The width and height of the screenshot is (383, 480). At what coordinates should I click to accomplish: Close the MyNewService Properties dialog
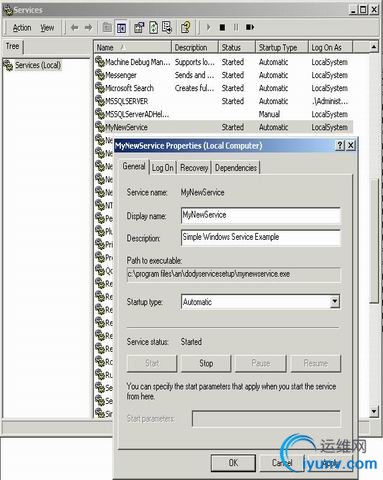pos(350,145)
